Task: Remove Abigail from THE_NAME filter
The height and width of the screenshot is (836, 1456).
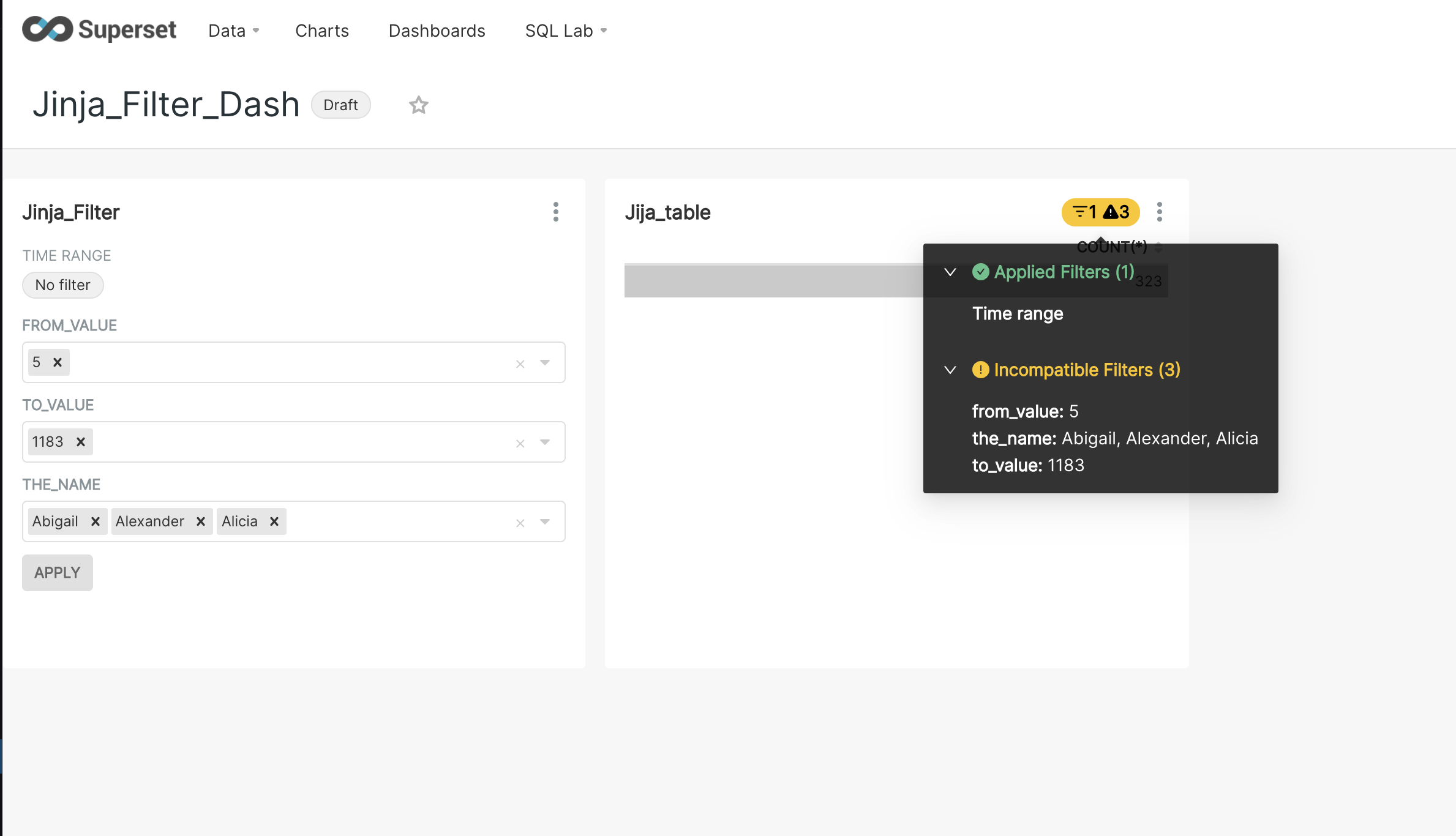Action: pyautogui.click(x=96, y=521)
